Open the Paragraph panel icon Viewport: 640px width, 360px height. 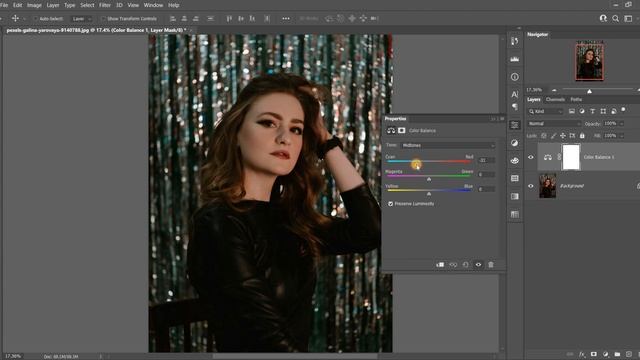coord(515,107)
